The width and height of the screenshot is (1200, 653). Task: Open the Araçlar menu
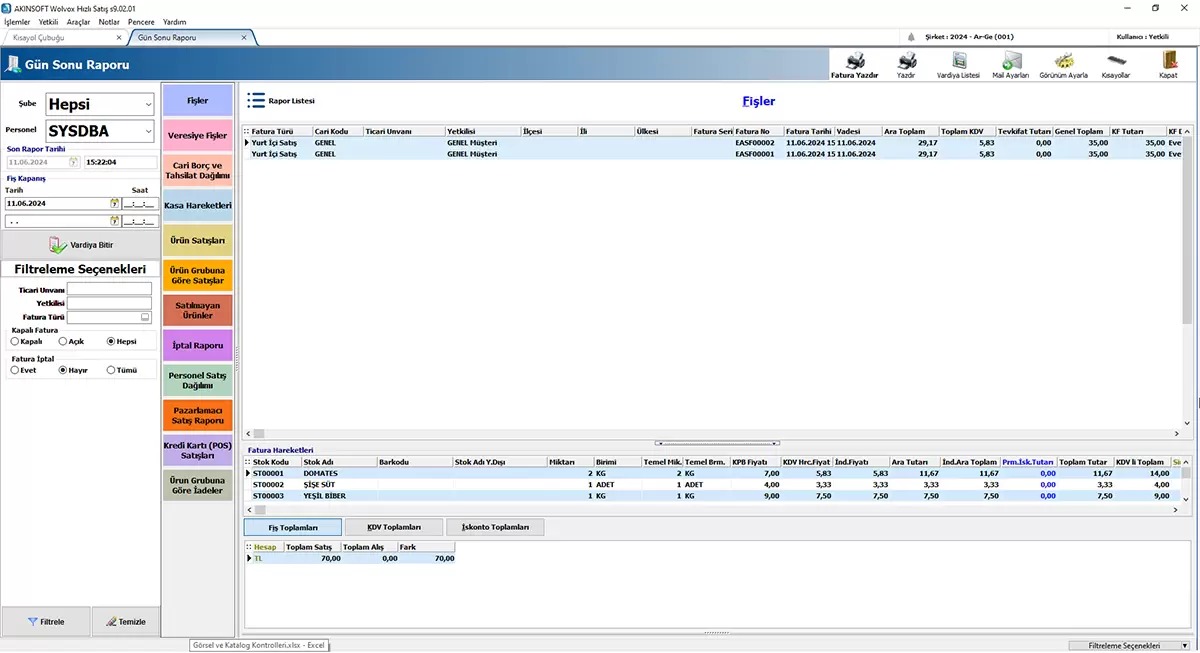[78, 21]
